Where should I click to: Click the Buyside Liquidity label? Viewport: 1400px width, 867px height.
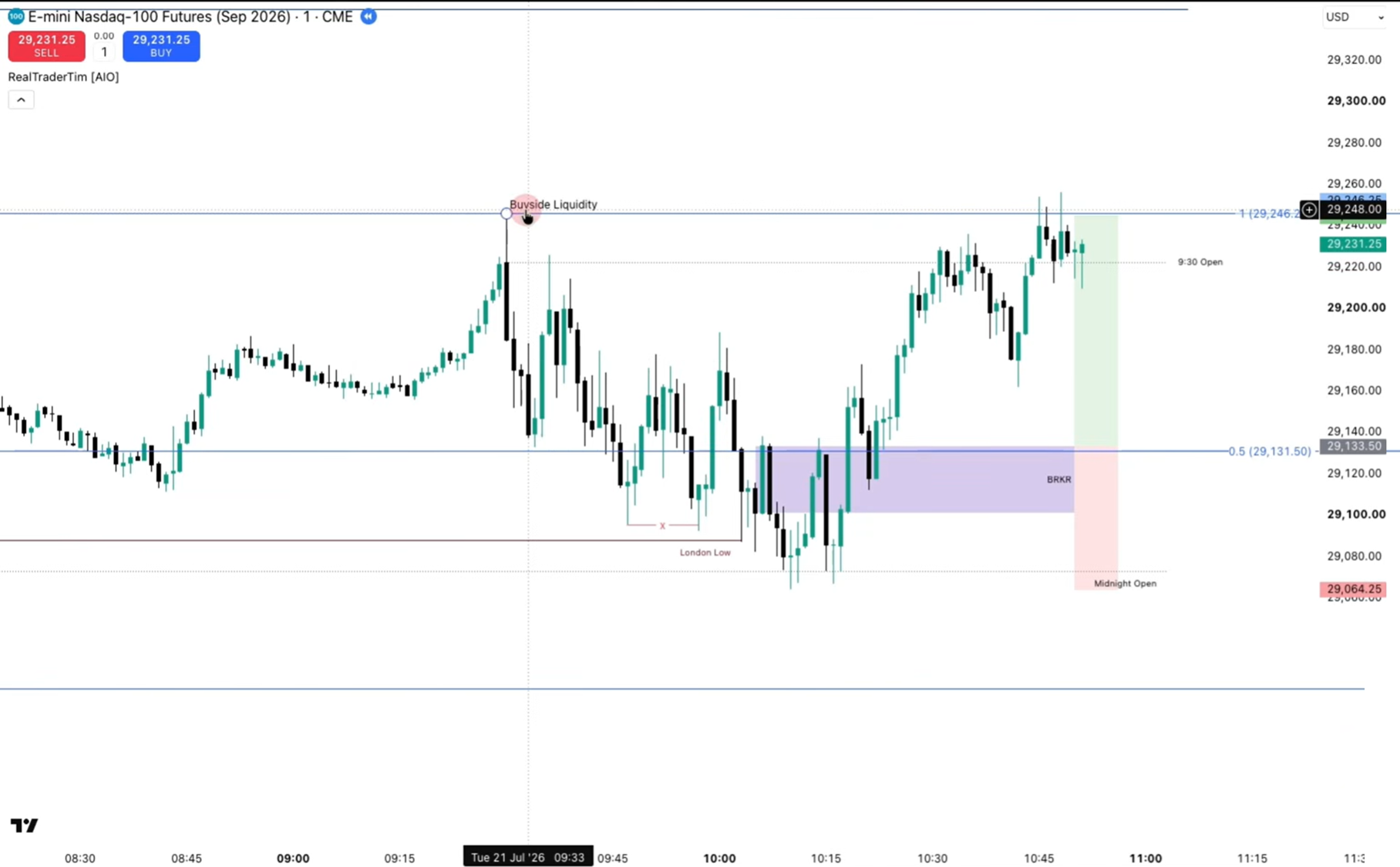554,204
